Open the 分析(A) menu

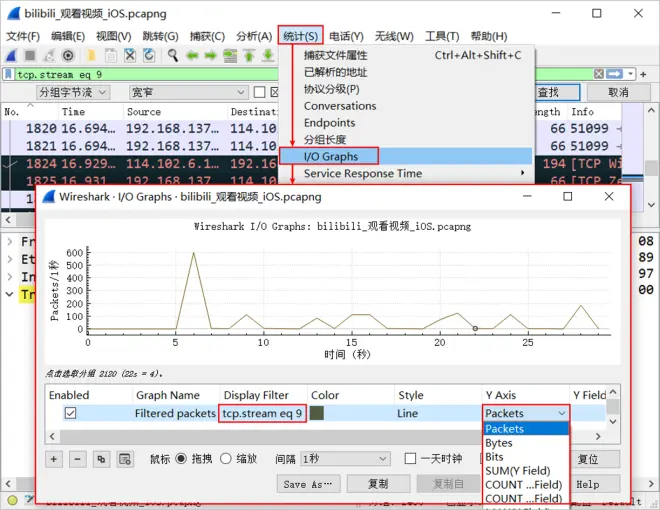254,37
